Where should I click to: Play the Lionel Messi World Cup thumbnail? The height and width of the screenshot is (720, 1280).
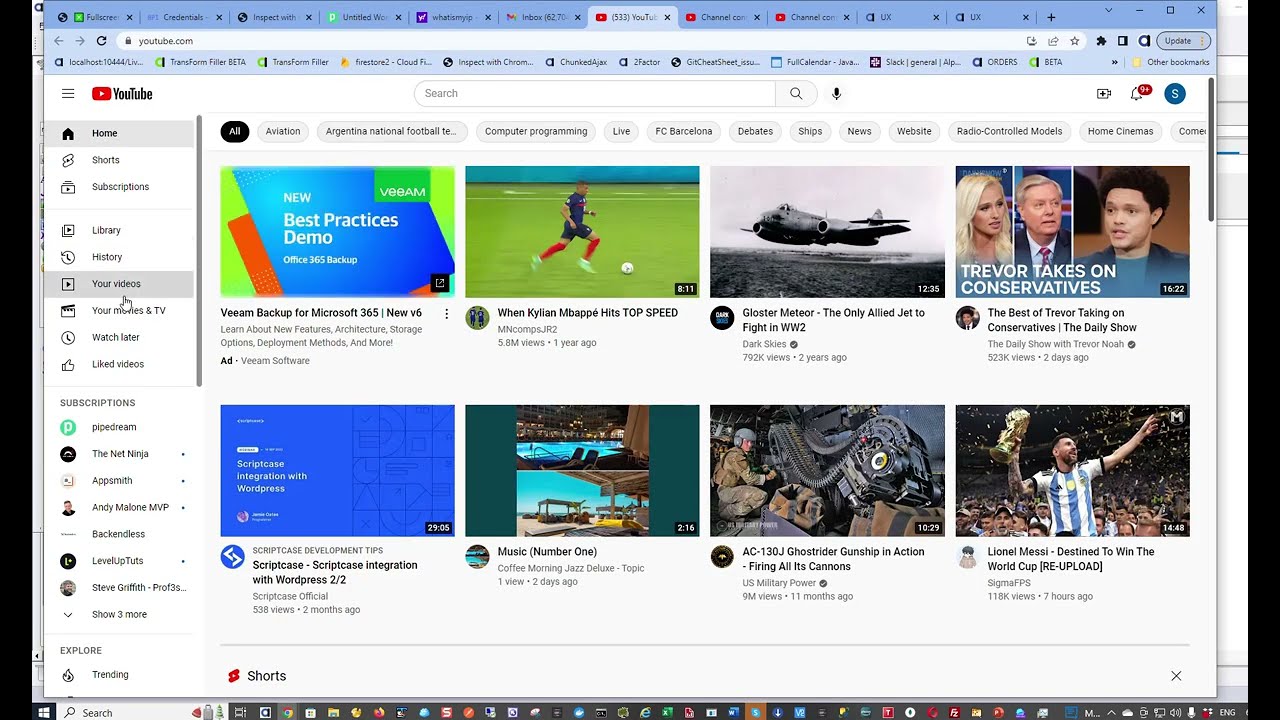1072,471
